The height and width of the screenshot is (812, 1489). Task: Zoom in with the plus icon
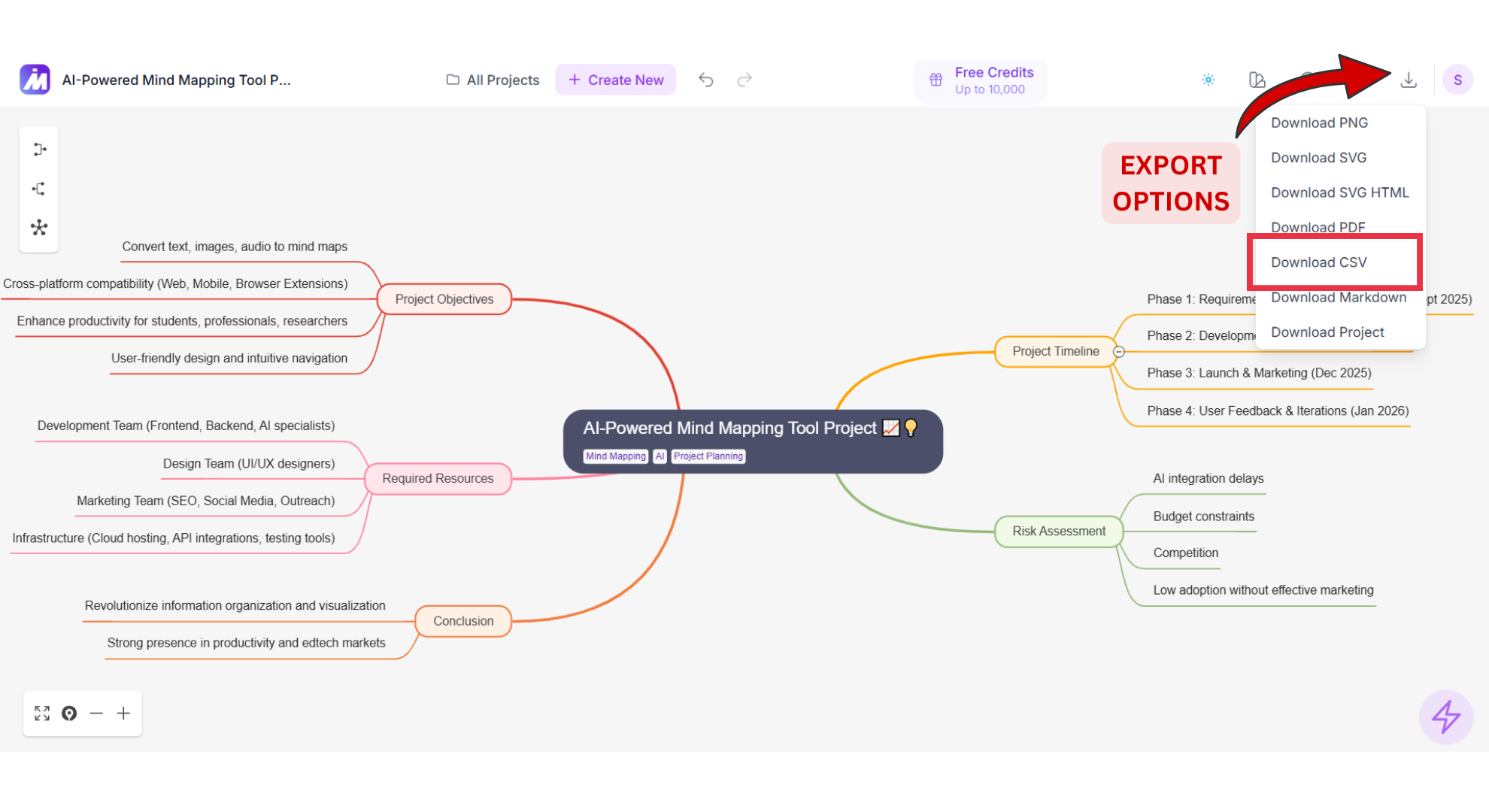[x=123, y=714]
